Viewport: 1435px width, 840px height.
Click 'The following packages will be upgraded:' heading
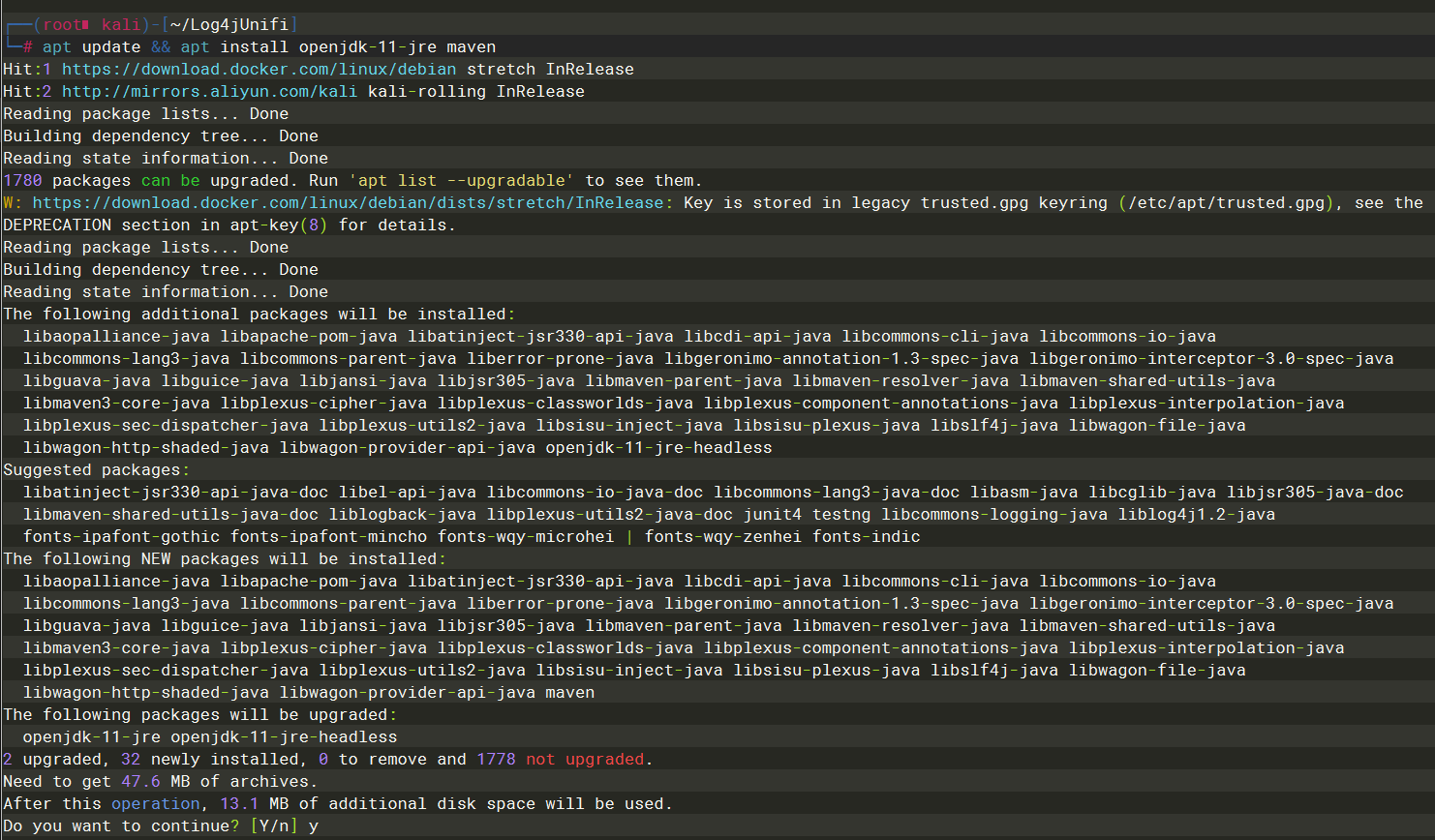coord(200,714)
